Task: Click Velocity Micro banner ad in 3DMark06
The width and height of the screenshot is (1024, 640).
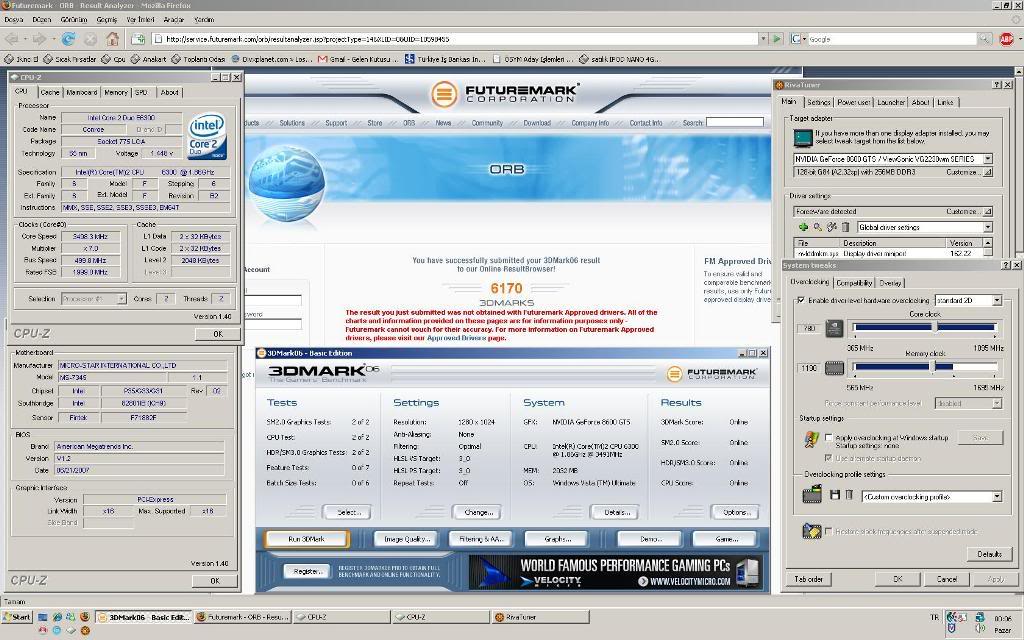Action: pos(615,573)
